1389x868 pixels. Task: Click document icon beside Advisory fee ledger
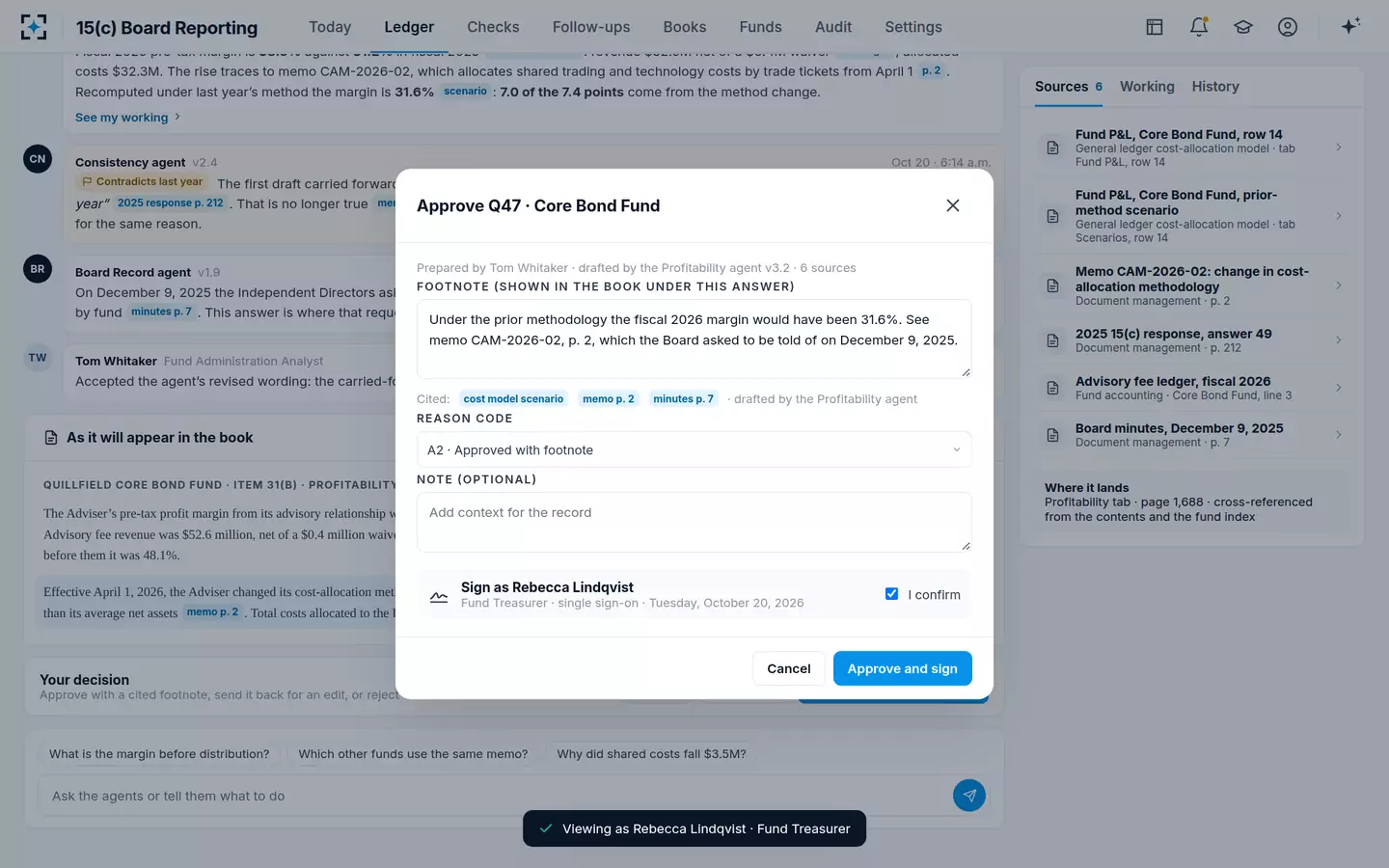[1053, 388]
